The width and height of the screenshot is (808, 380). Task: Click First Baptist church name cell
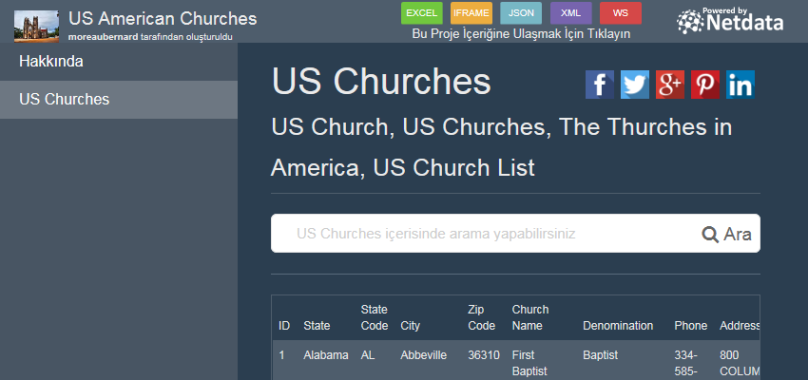(x=529, y=363)
